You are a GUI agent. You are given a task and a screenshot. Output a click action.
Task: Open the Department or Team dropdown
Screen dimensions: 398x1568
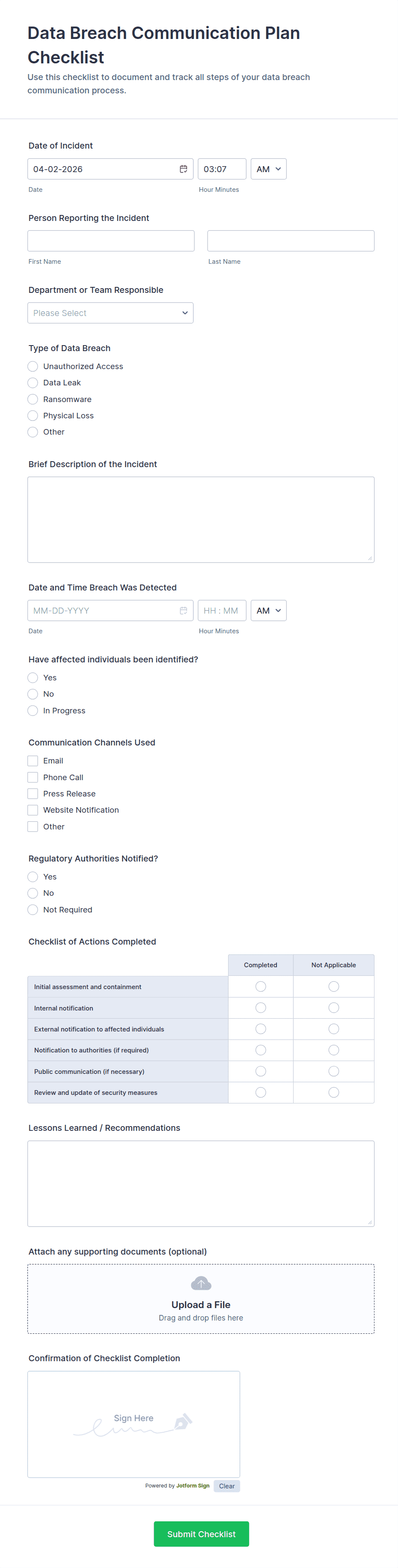(x=110, y=313)
